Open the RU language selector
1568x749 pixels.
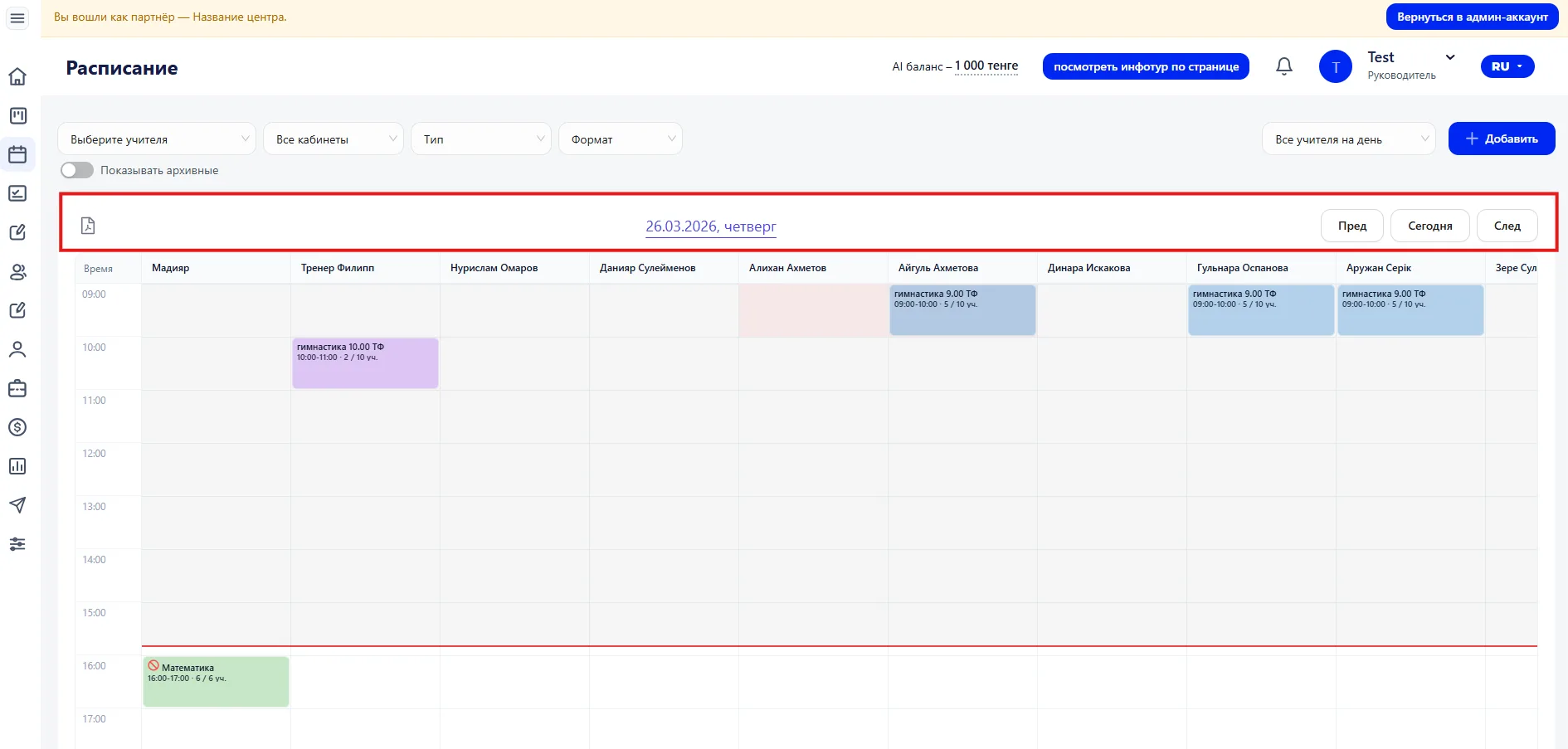point(1507,66)
